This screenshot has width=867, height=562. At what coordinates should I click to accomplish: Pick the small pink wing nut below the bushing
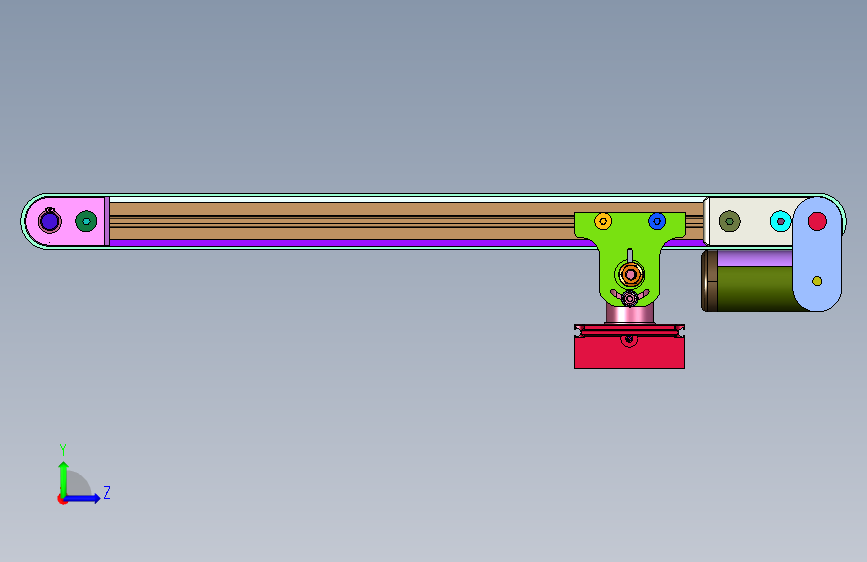pos(630,297)
